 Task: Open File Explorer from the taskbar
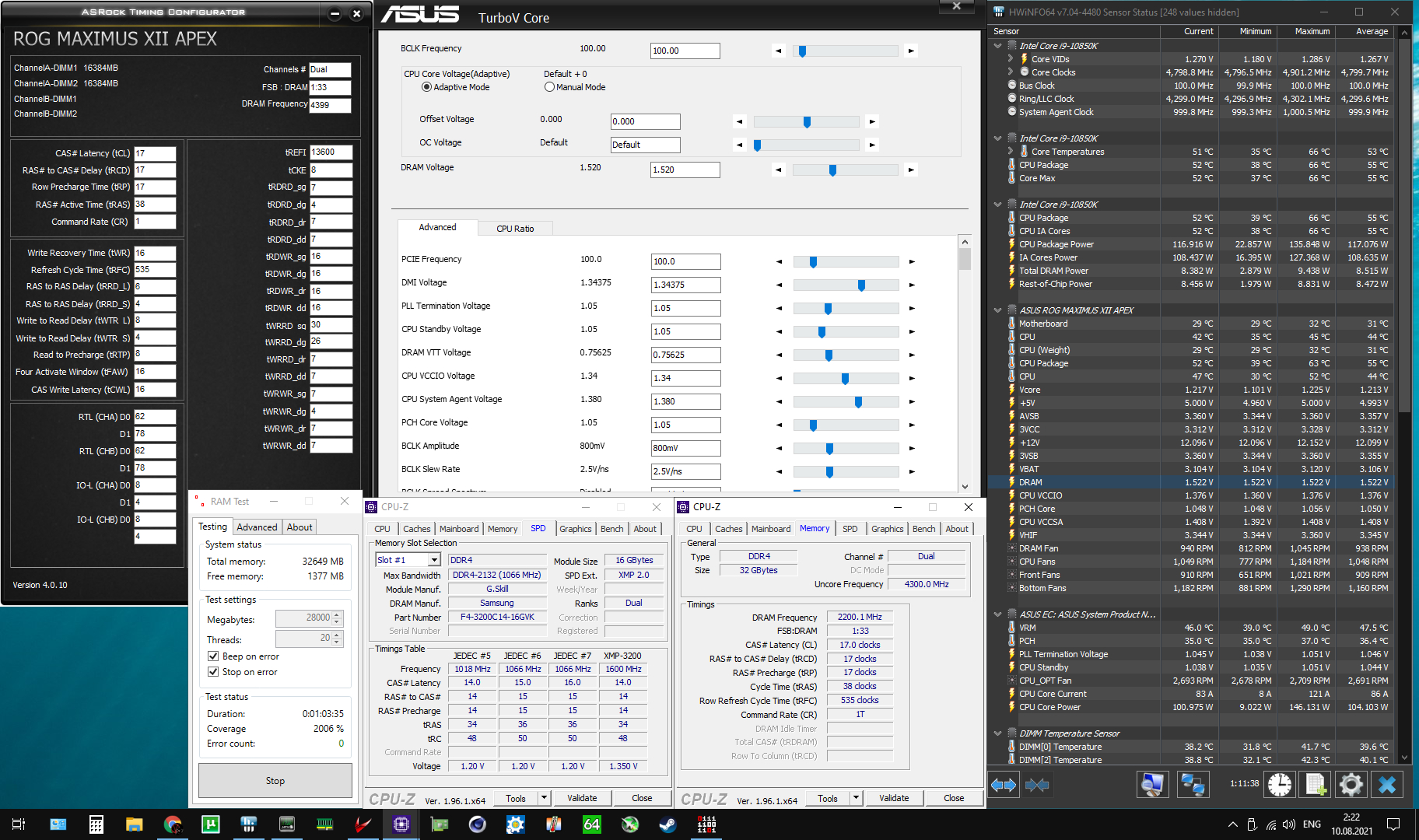(135, 824)
